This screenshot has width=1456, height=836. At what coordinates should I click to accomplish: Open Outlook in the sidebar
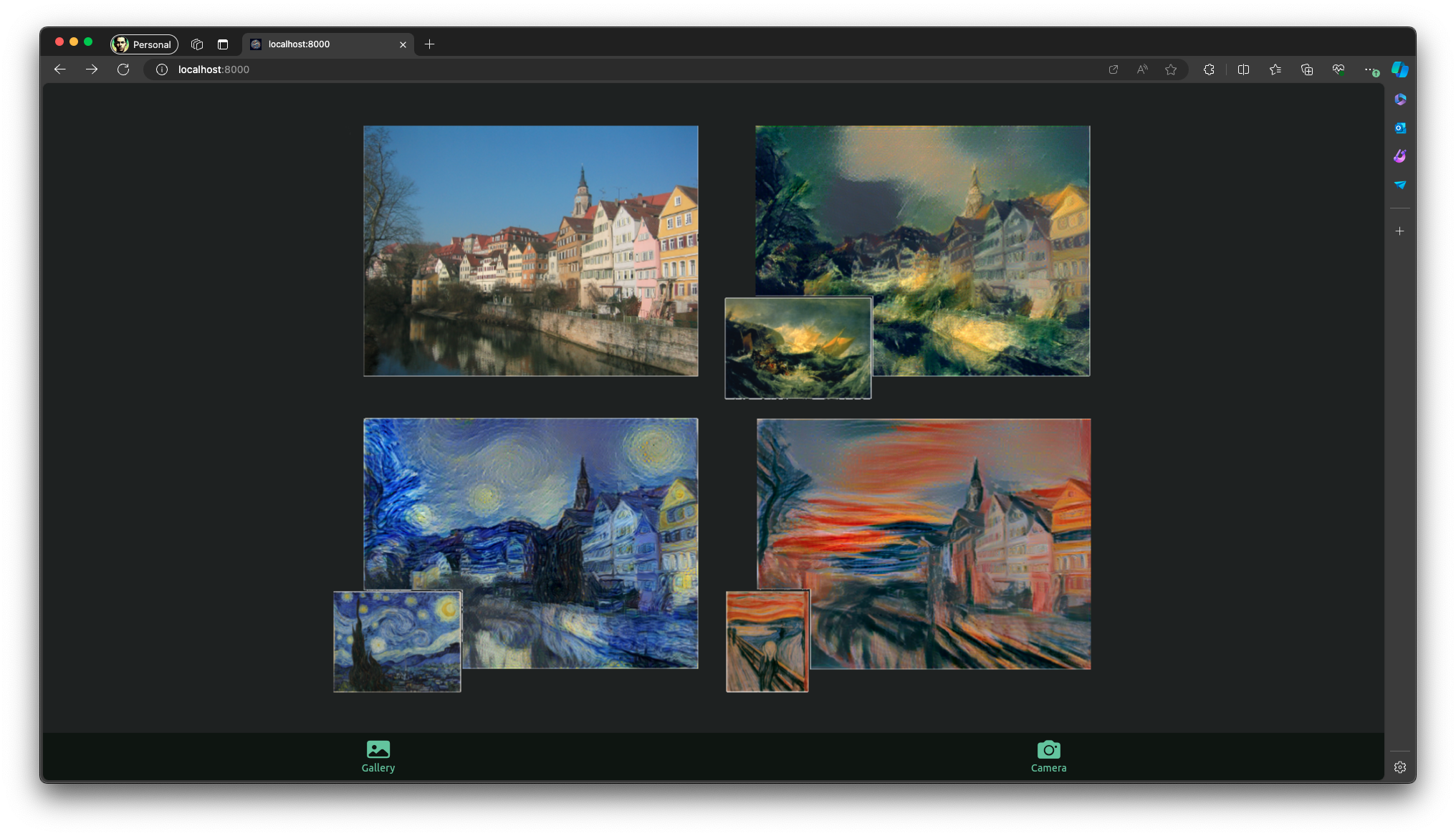(1400, 128)
